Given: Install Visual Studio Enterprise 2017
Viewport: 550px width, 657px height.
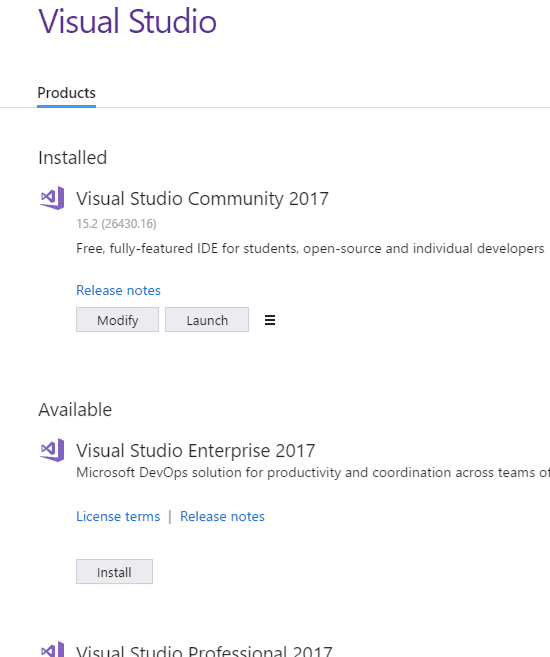Looking at the screenshot, I should click(x=114, y=572).
